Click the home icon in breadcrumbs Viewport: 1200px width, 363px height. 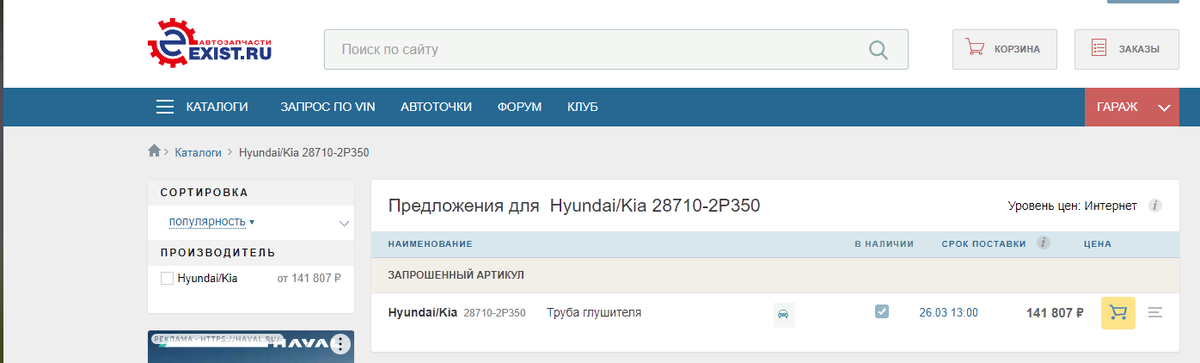(154, 151)
